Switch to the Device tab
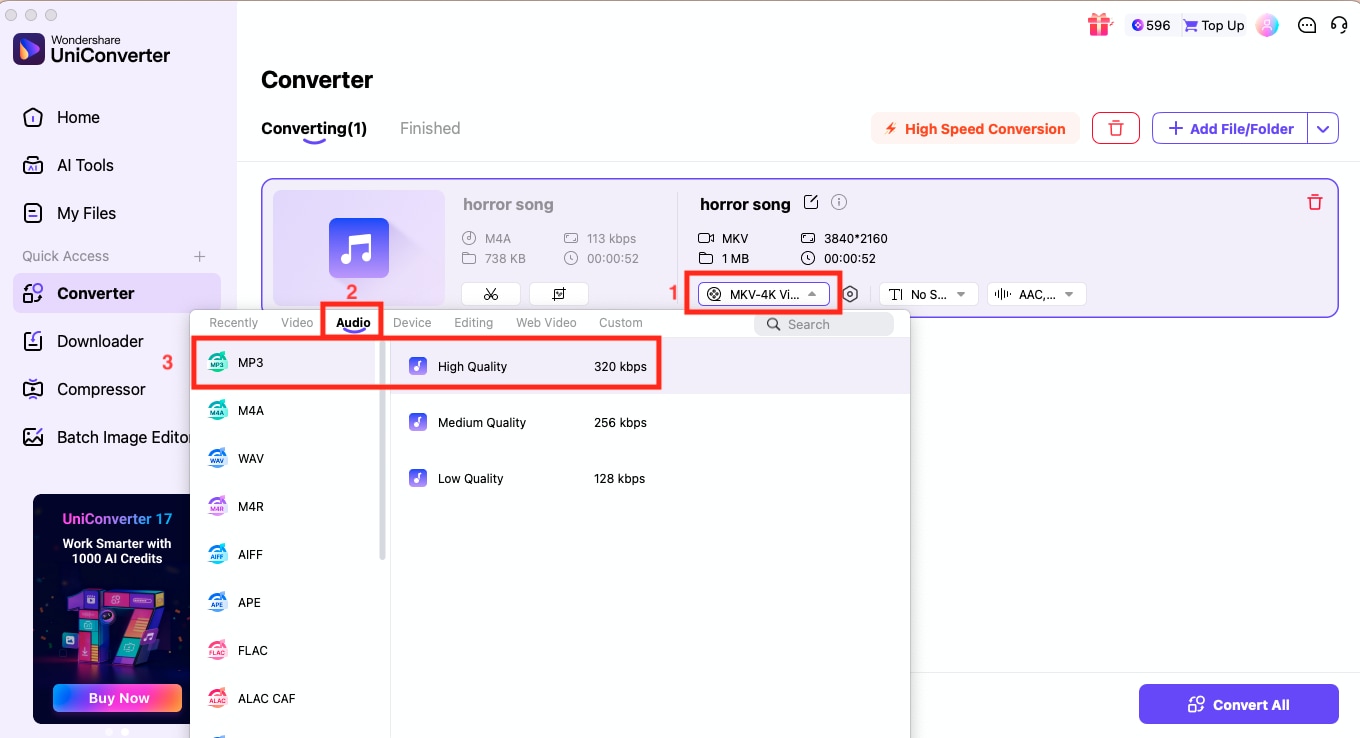The width and height of the screenshot is (1360, 738). (412, 322)
